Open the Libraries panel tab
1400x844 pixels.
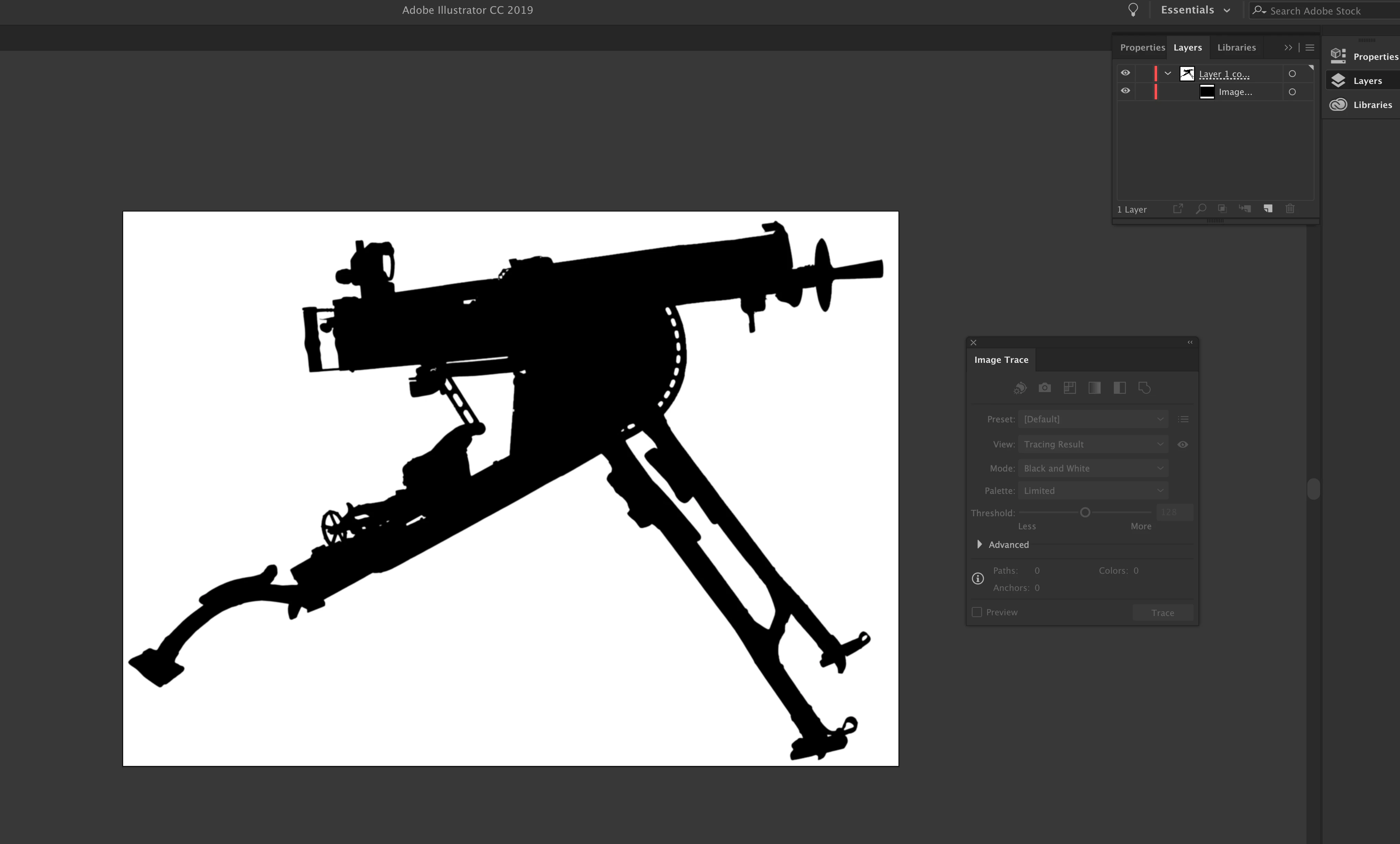[1236, 48]
